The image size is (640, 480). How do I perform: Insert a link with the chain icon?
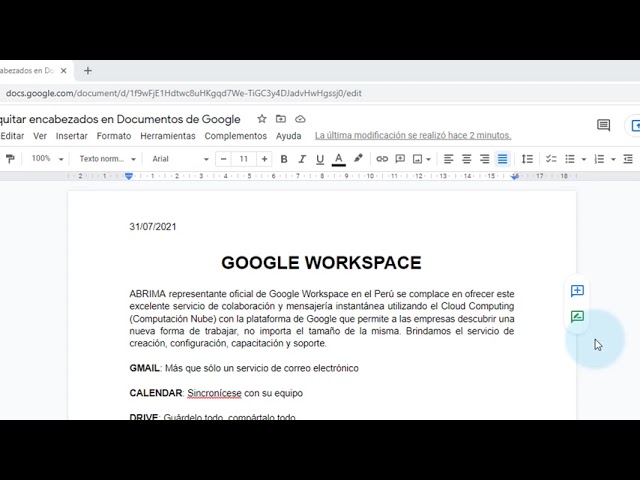(x=382, y=159)
